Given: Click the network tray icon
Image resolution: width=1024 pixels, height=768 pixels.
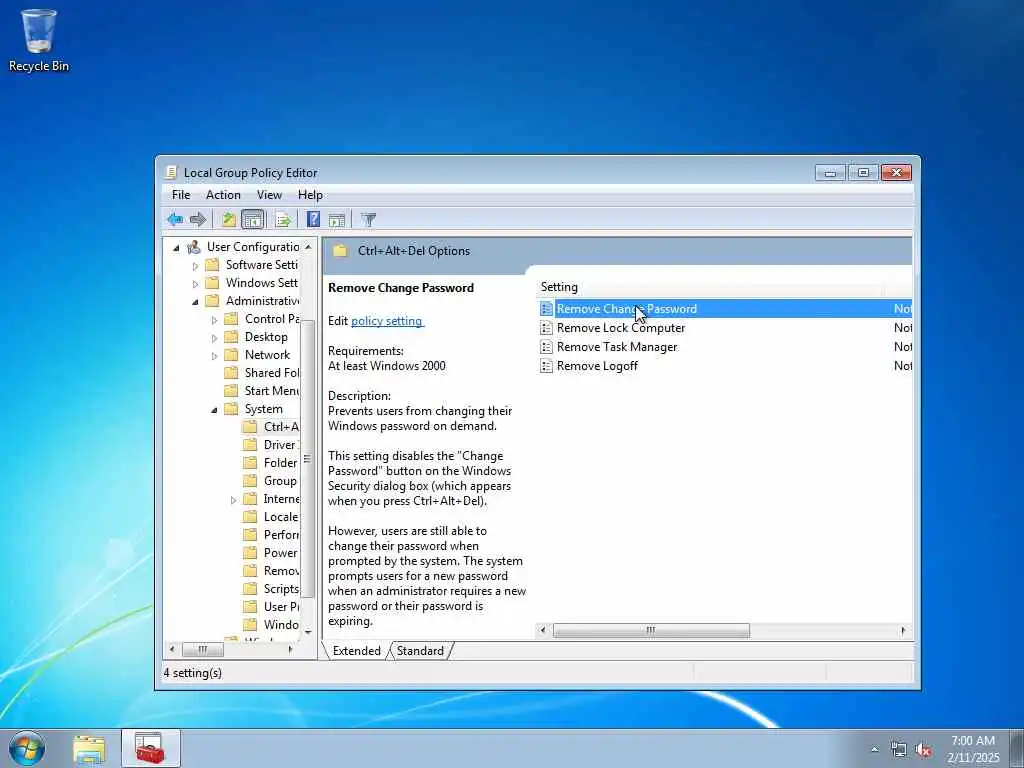Looking at the screenshot, I should pyautogui.click(x=899, y=750).
